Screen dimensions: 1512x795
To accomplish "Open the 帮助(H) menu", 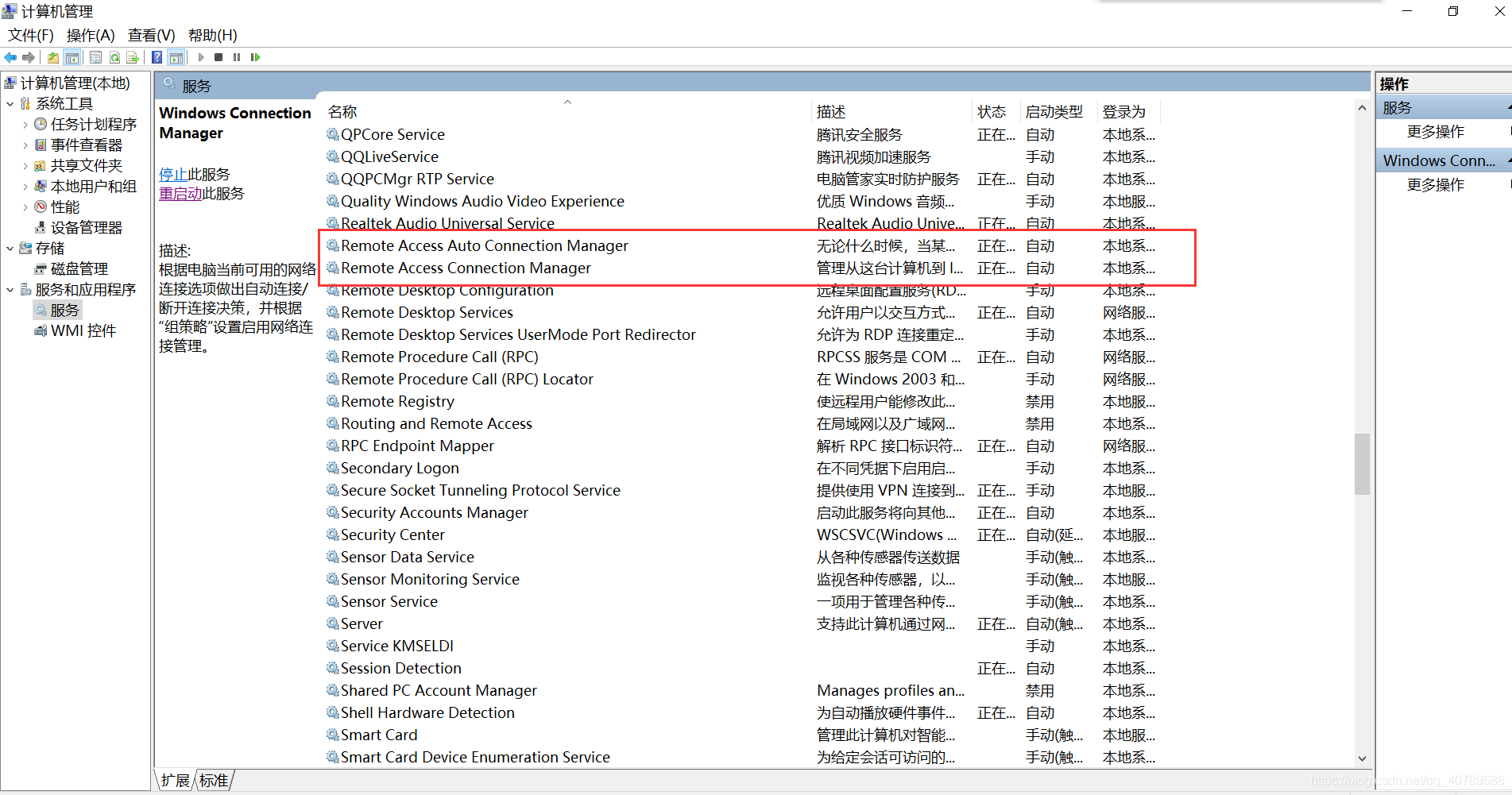I will (x=213, y=35).
